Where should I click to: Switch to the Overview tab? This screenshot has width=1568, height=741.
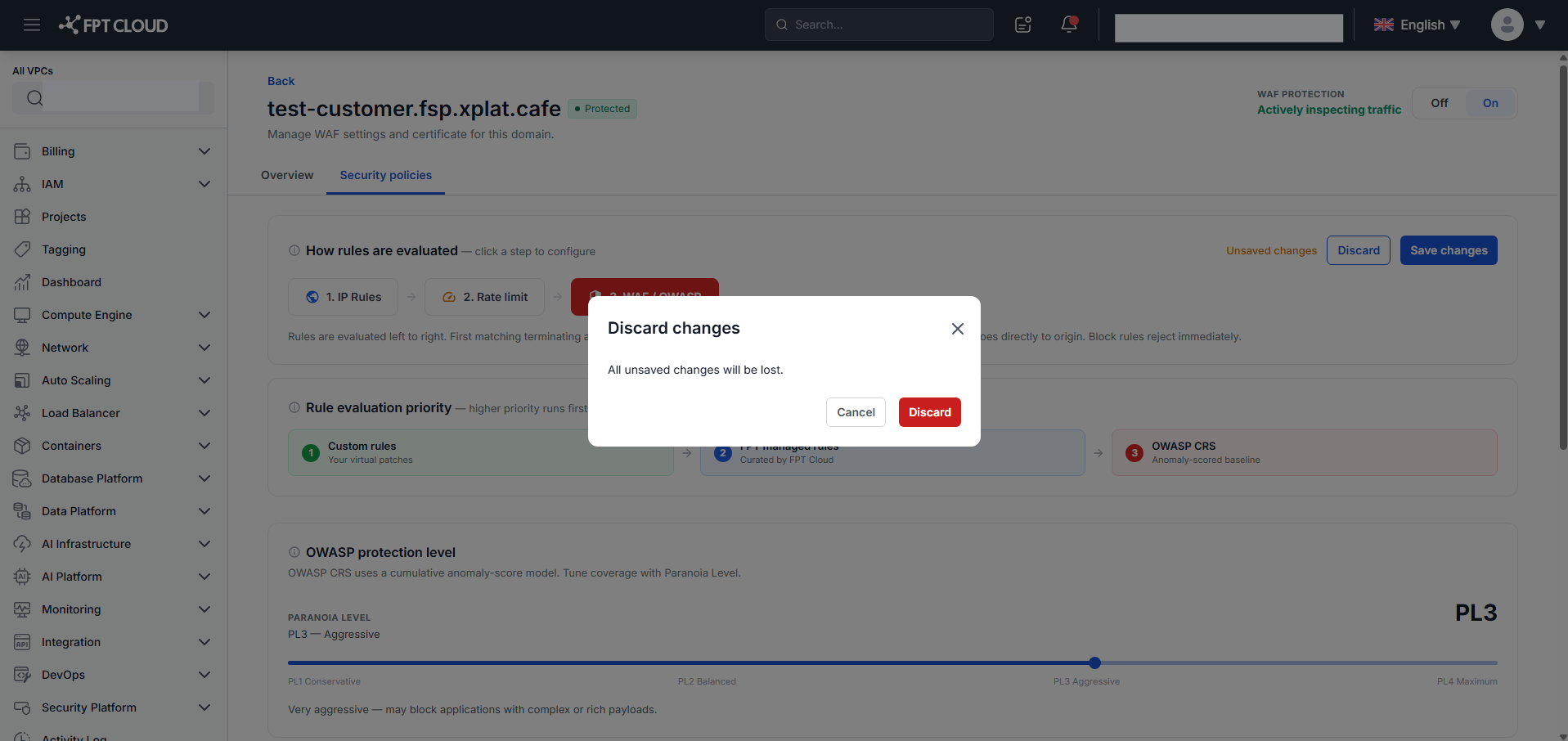[287, 175]
